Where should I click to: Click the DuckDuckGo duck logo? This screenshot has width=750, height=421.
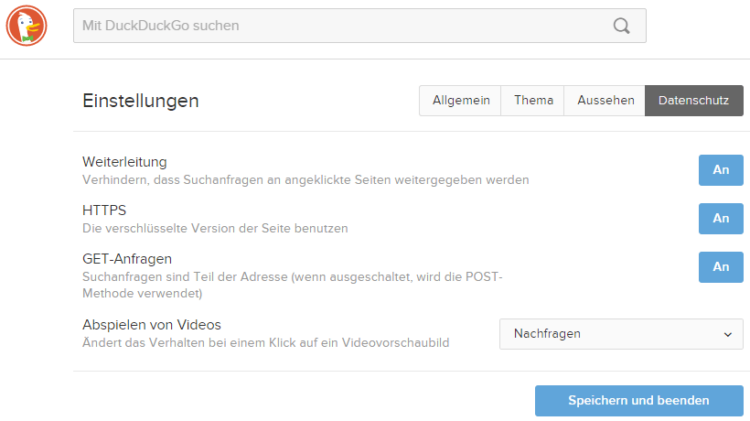[26, 26]
